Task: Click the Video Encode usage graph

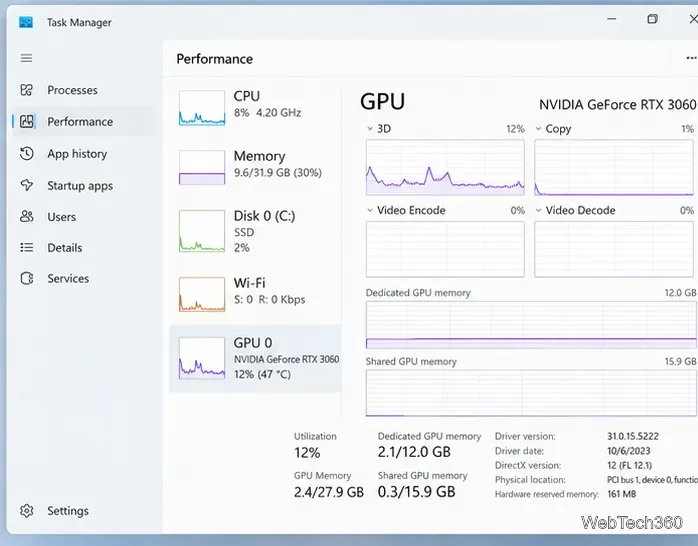Action: click(445, 249)
